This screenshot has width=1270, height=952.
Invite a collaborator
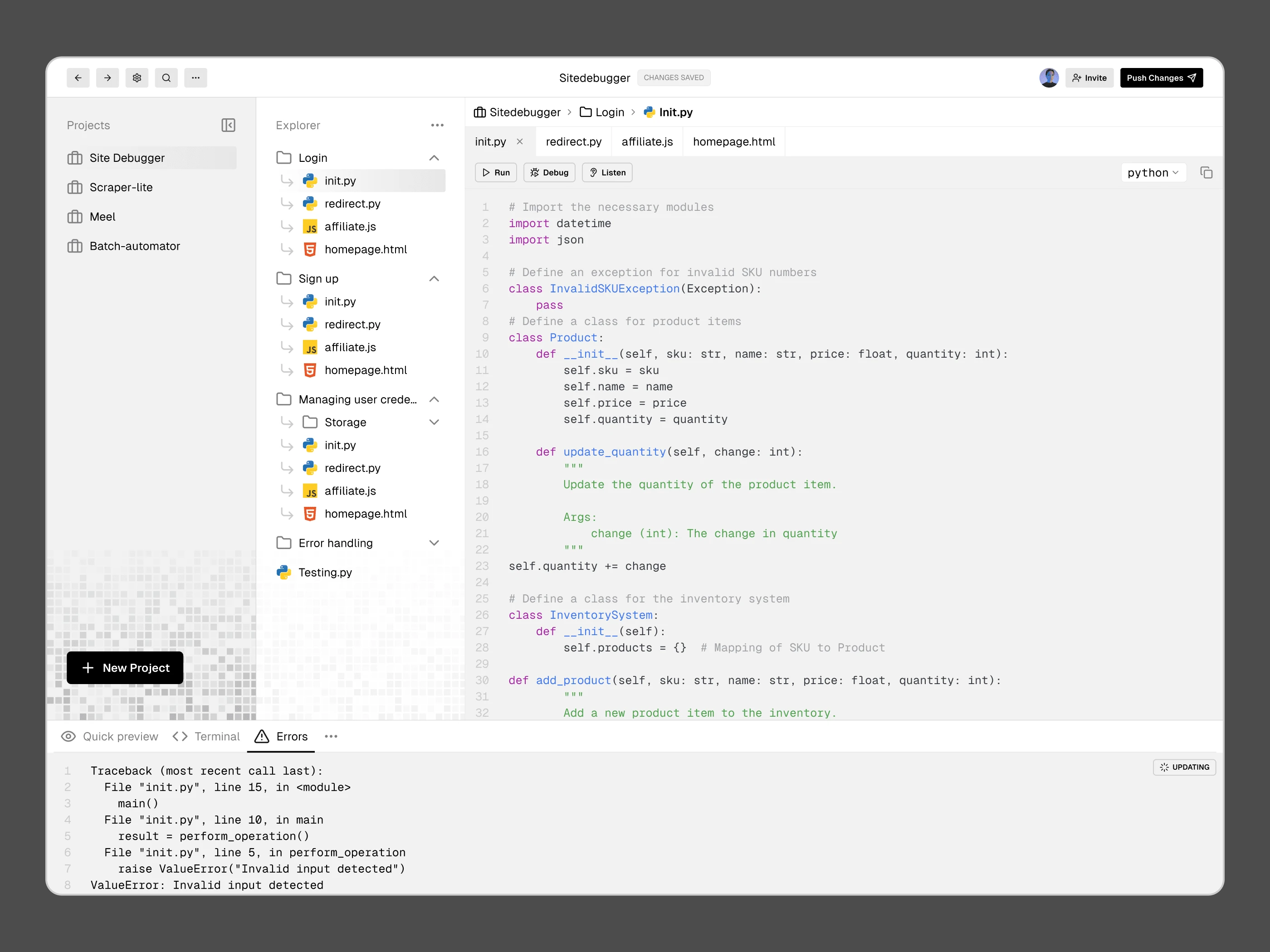(x=1089, y=78)
